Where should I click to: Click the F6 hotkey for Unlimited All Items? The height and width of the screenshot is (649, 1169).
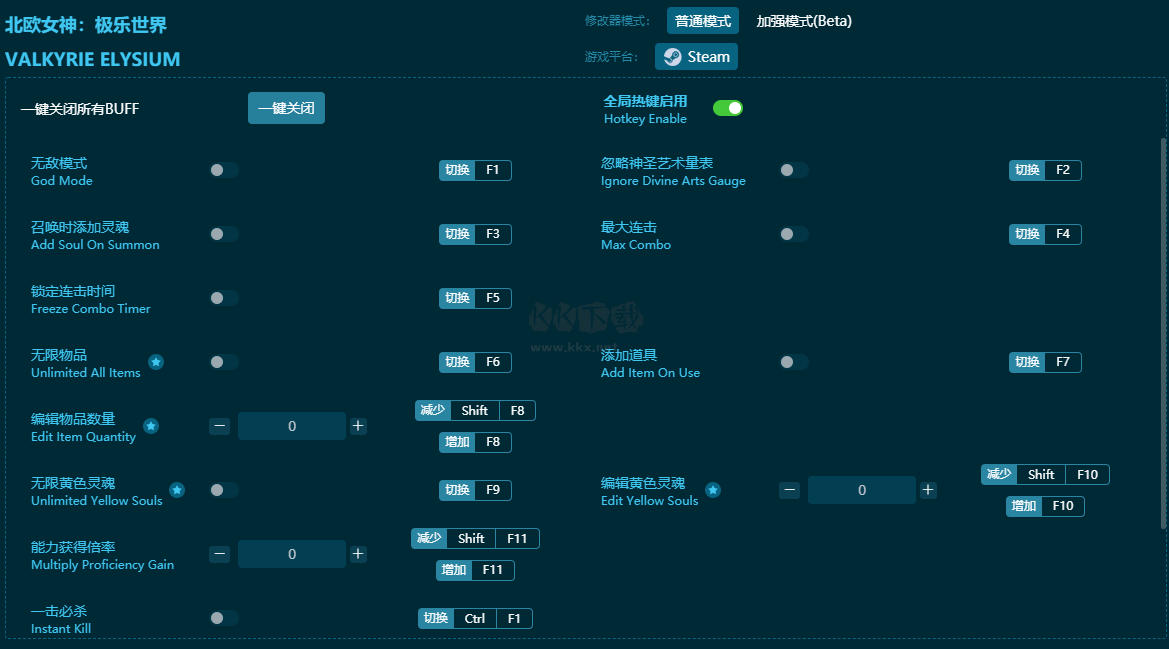click(x=475, y=362)
